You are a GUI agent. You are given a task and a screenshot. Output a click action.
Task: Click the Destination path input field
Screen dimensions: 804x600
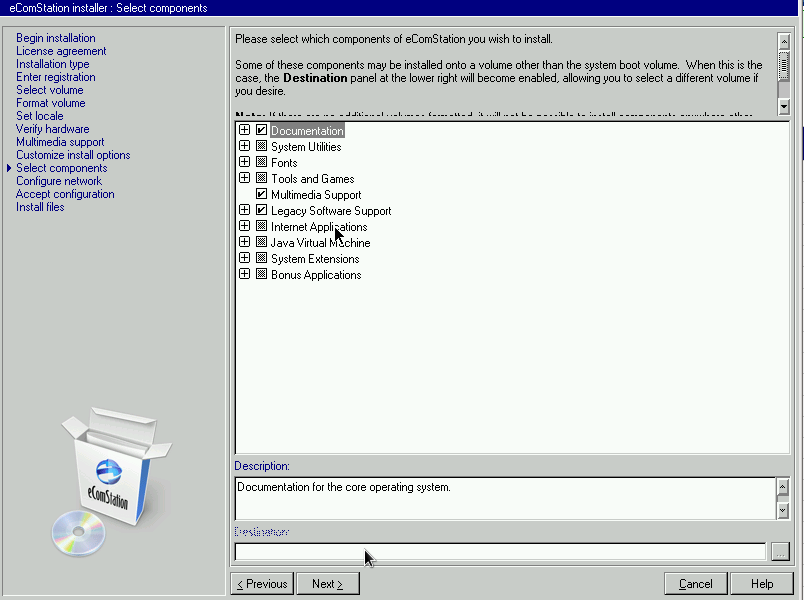500,552
